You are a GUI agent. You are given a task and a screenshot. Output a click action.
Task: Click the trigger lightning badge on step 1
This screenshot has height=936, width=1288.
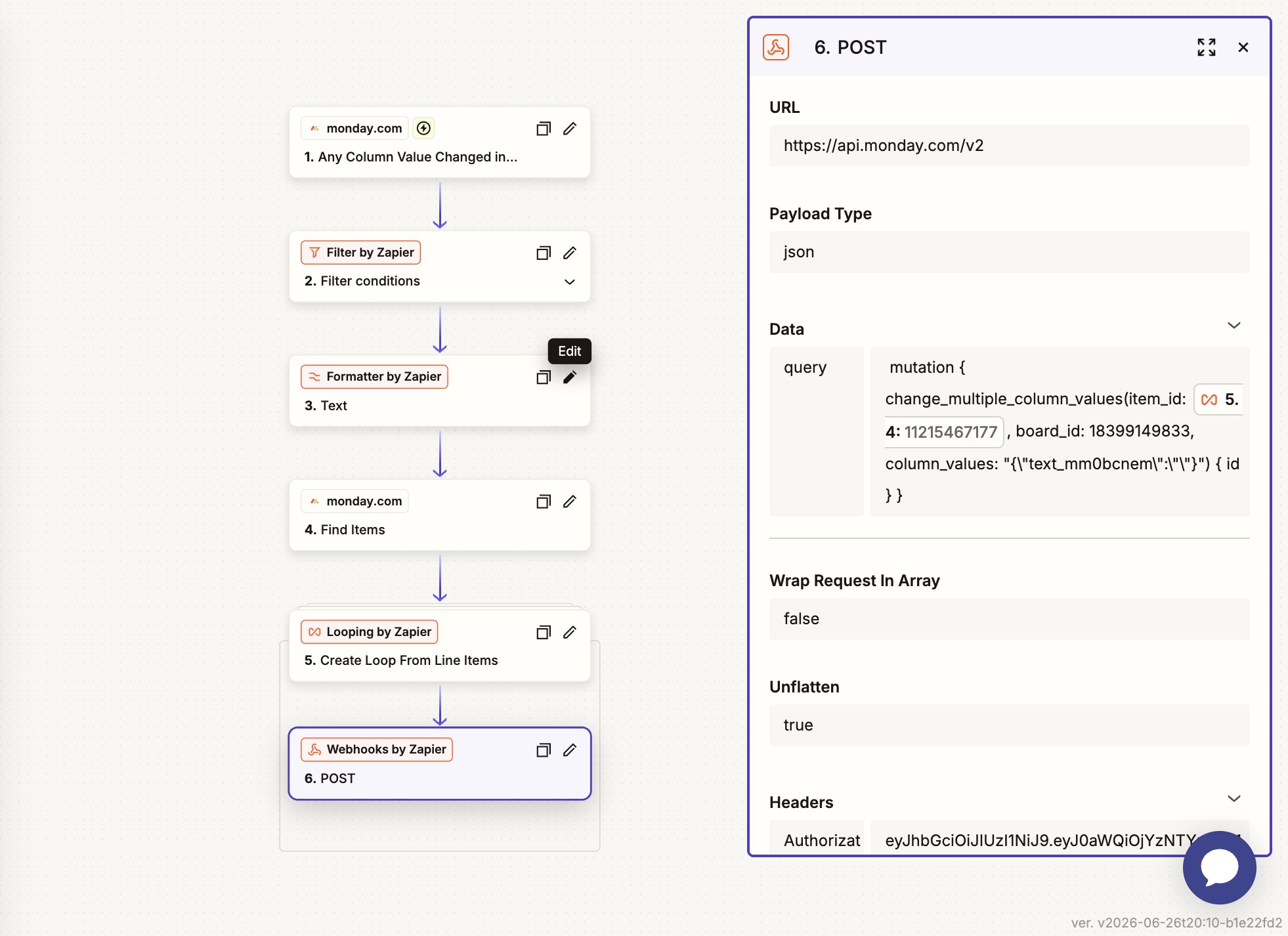click(x=424, y=128)
